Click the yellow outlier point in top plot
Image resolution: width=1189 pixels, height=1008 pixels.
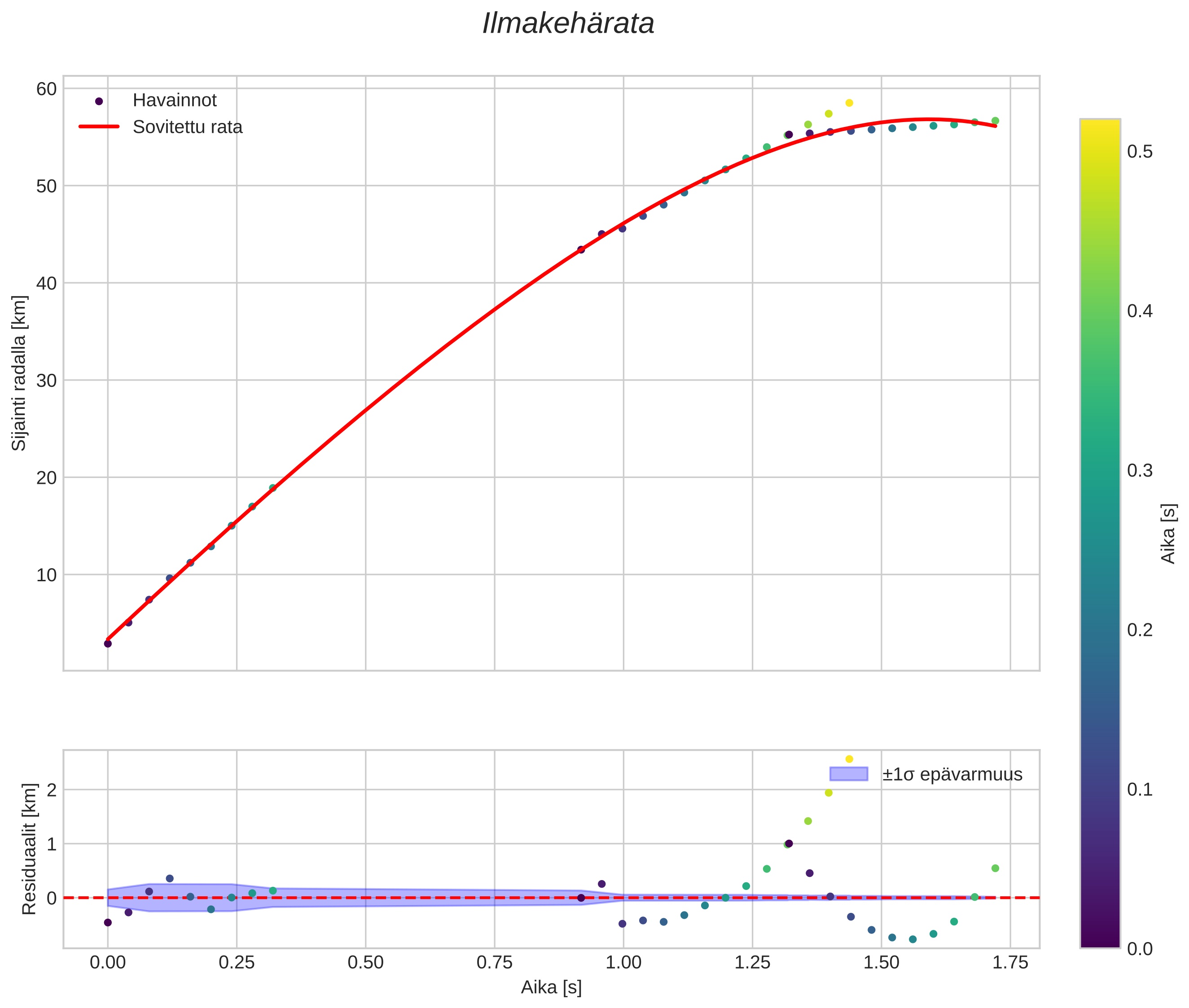point(849,103)
